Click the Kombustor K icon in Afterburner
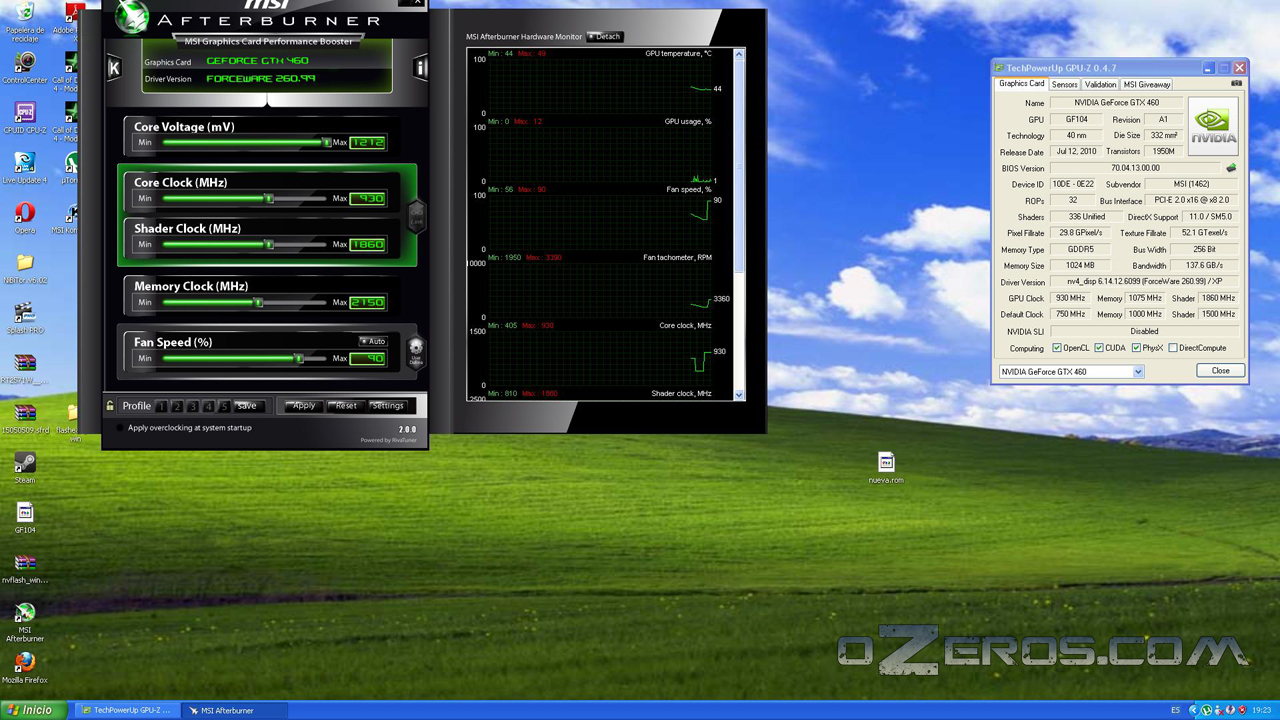 [114, 68]
